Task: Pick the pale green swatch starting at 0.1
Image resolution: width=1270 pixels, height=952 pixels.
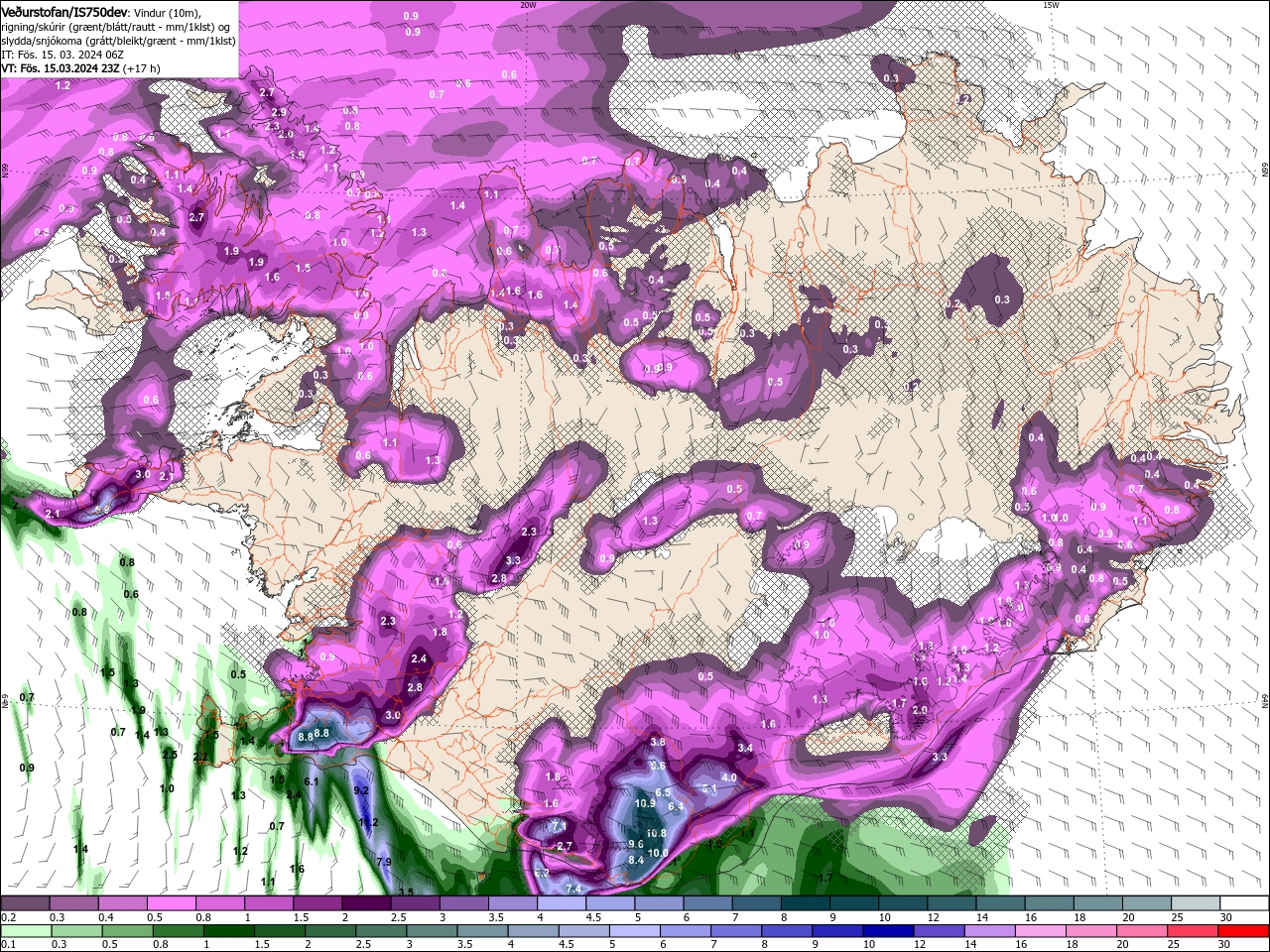Action: coord(25,931)
